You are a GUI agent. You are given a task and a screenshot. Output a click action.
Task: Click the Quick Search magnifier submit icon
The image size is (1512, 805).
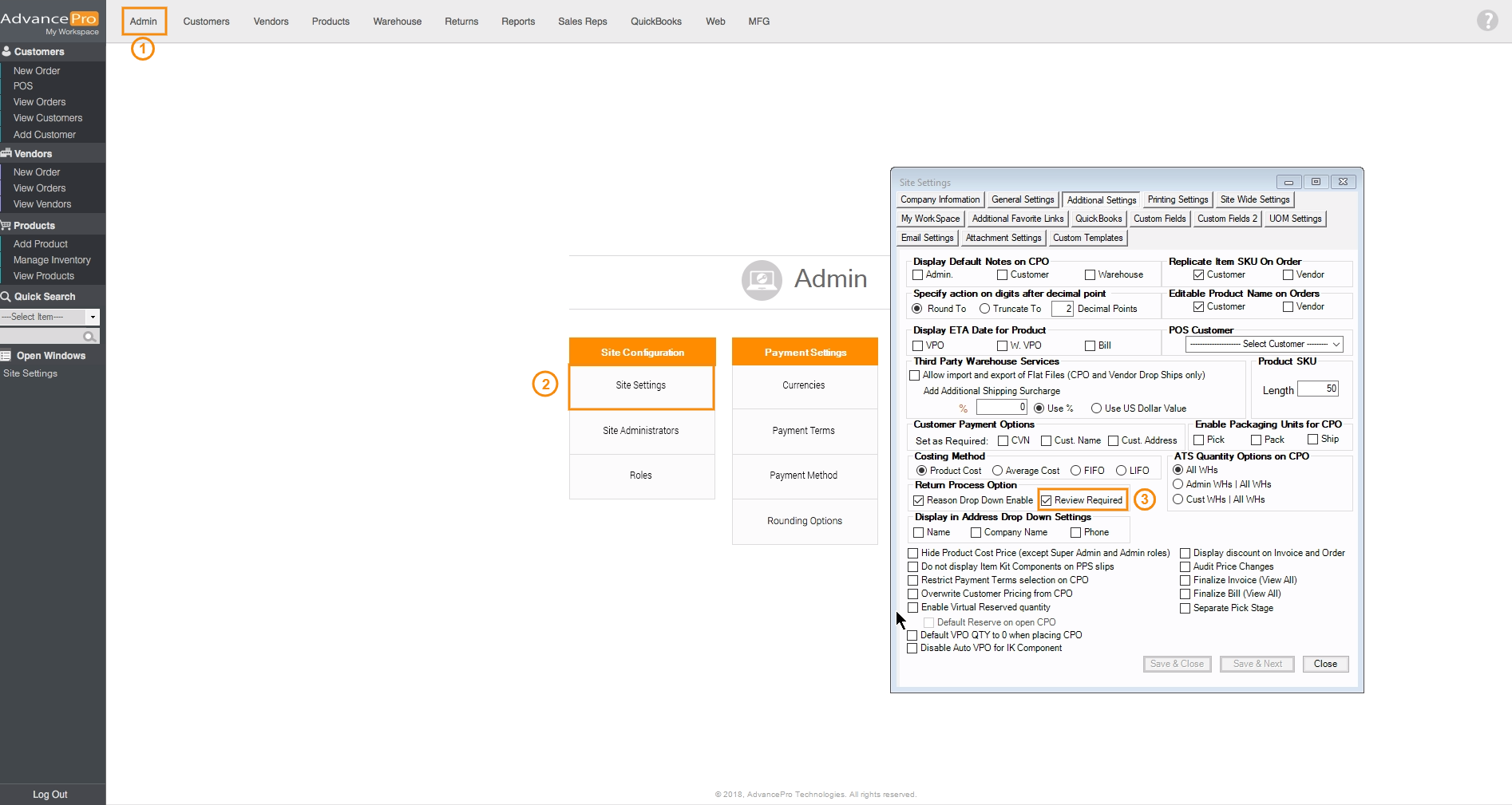[89, 337]
